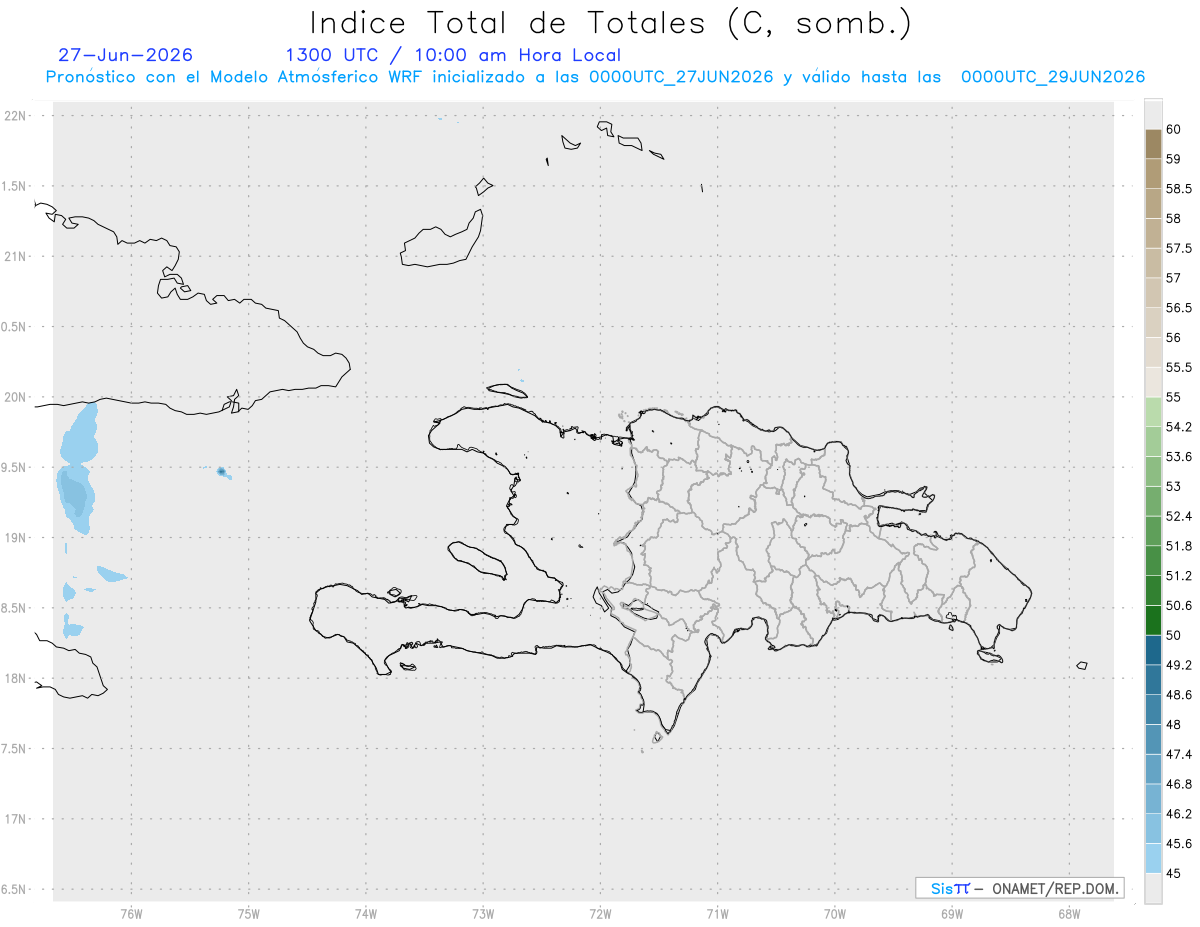Click legend value '53.6'
Screen dimensions: 1200x927
1177,457
